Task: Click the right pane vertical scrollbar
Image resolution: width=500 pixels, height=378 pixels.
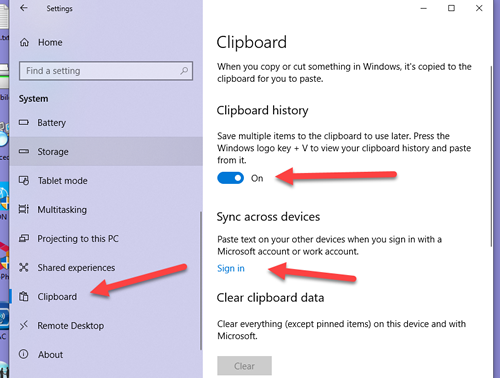Action: [491, 156]
